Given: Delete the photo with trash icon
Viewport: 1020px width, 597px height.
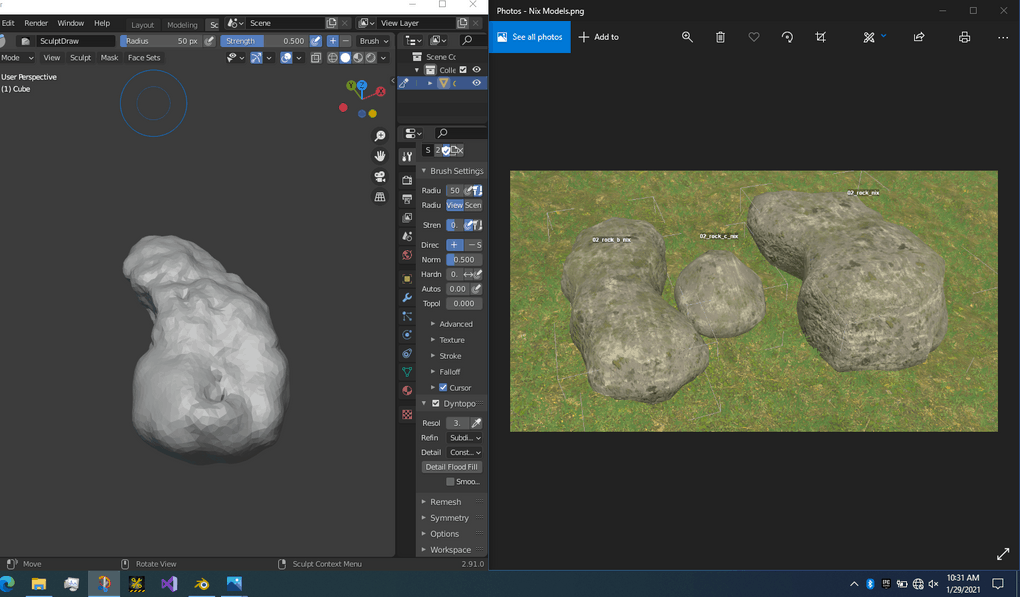Looking at the screenshot, I should pyautogui.click(x=720, y=37).
